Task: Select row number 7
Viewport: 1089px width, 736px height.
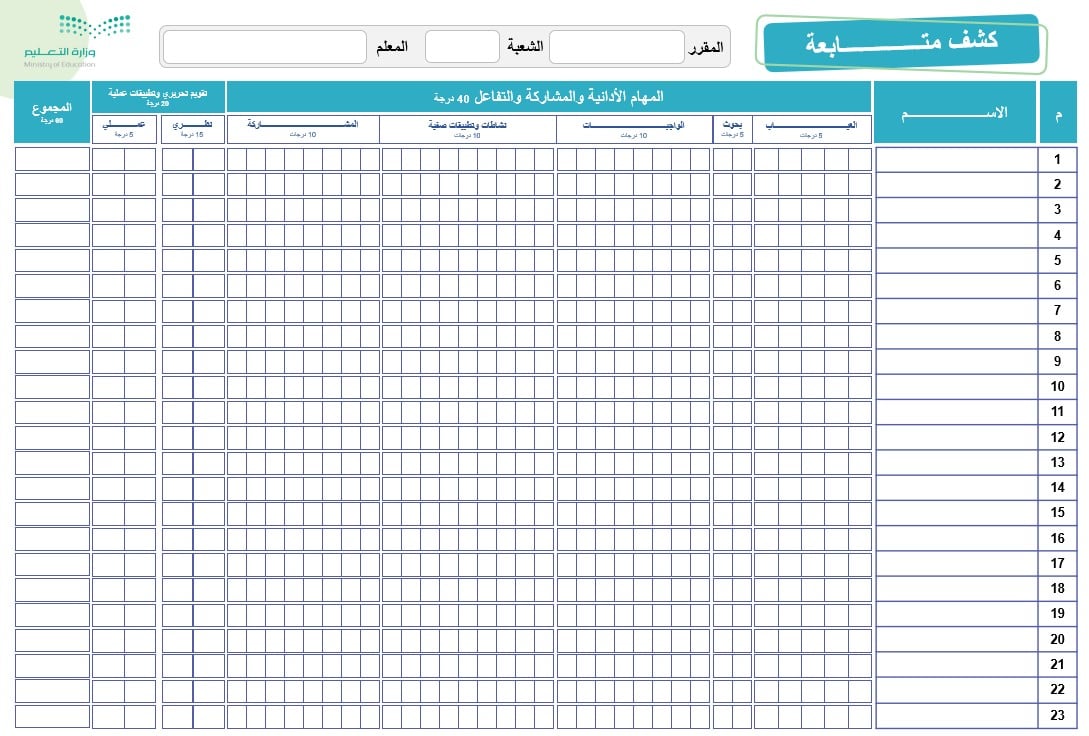Action: (1057, 311)
